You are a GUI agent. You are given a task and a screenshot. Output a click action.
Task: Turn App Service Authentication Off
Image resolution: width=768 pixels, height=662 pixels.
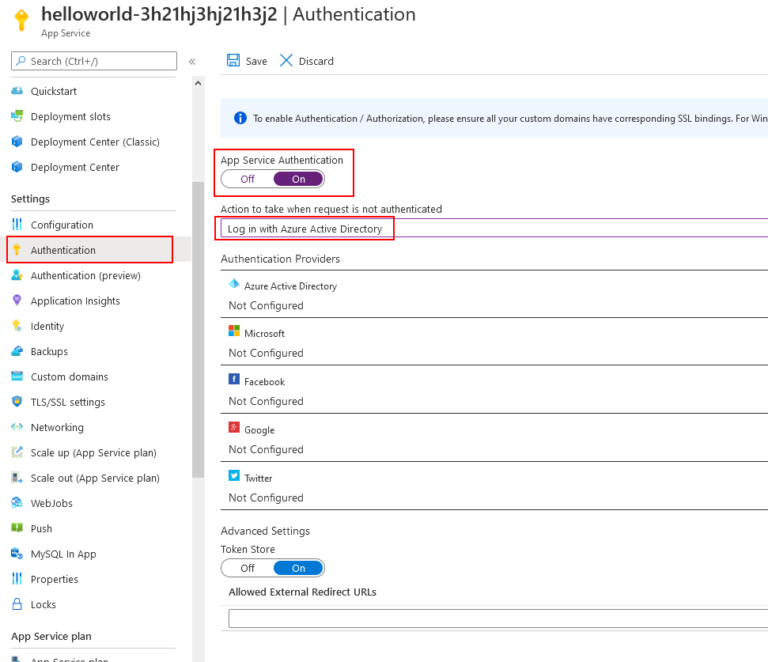click(x=247, y=179)
